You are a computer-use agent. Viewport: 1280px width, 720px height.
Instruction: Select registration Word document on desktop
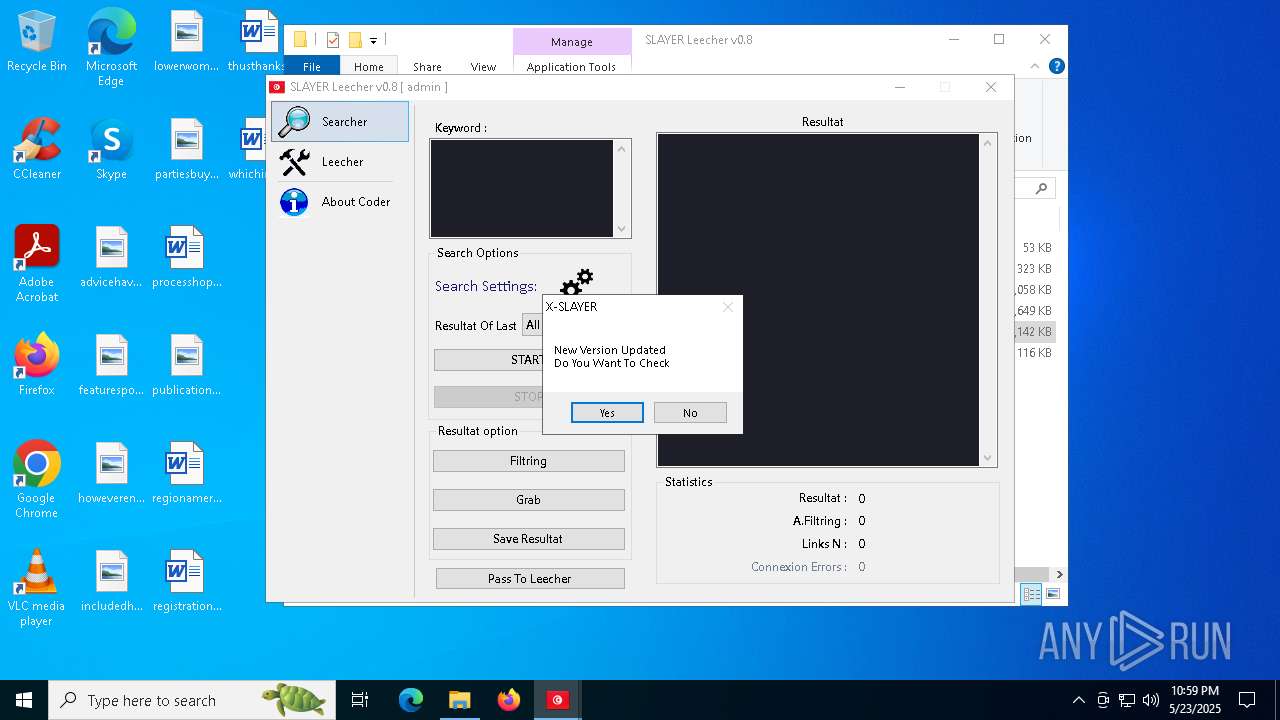186,582
